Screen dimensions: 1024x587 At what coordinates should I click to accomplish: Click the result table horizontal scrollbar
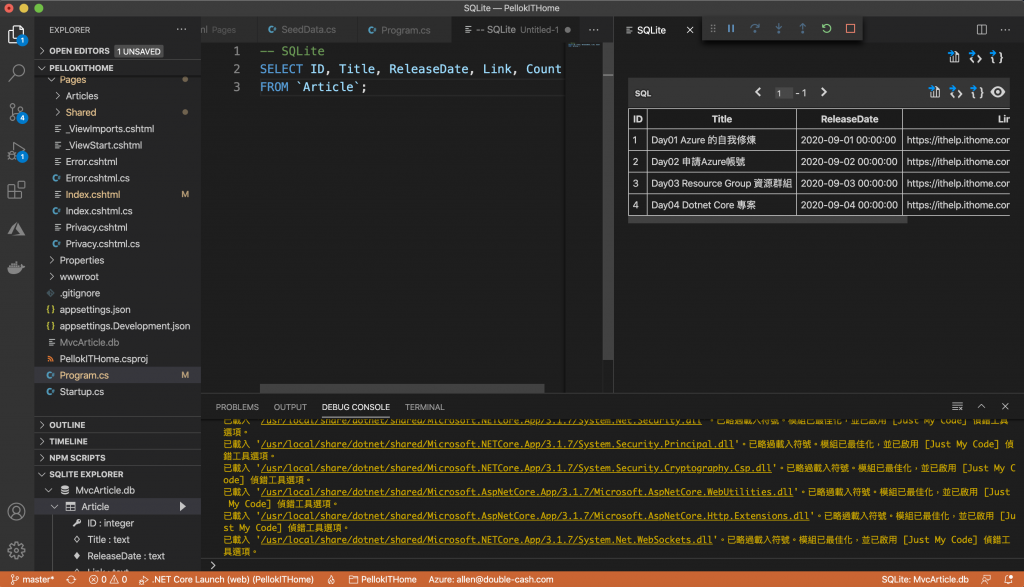click(x=767, y=220)
